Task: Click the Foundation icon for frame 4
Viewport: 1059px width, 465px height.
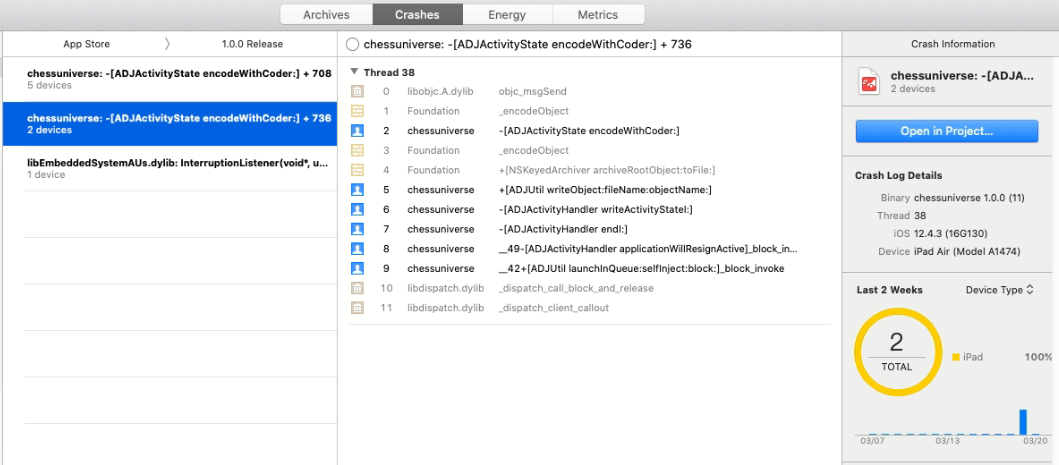Action: pyautogui.click(x=357, y=170)
